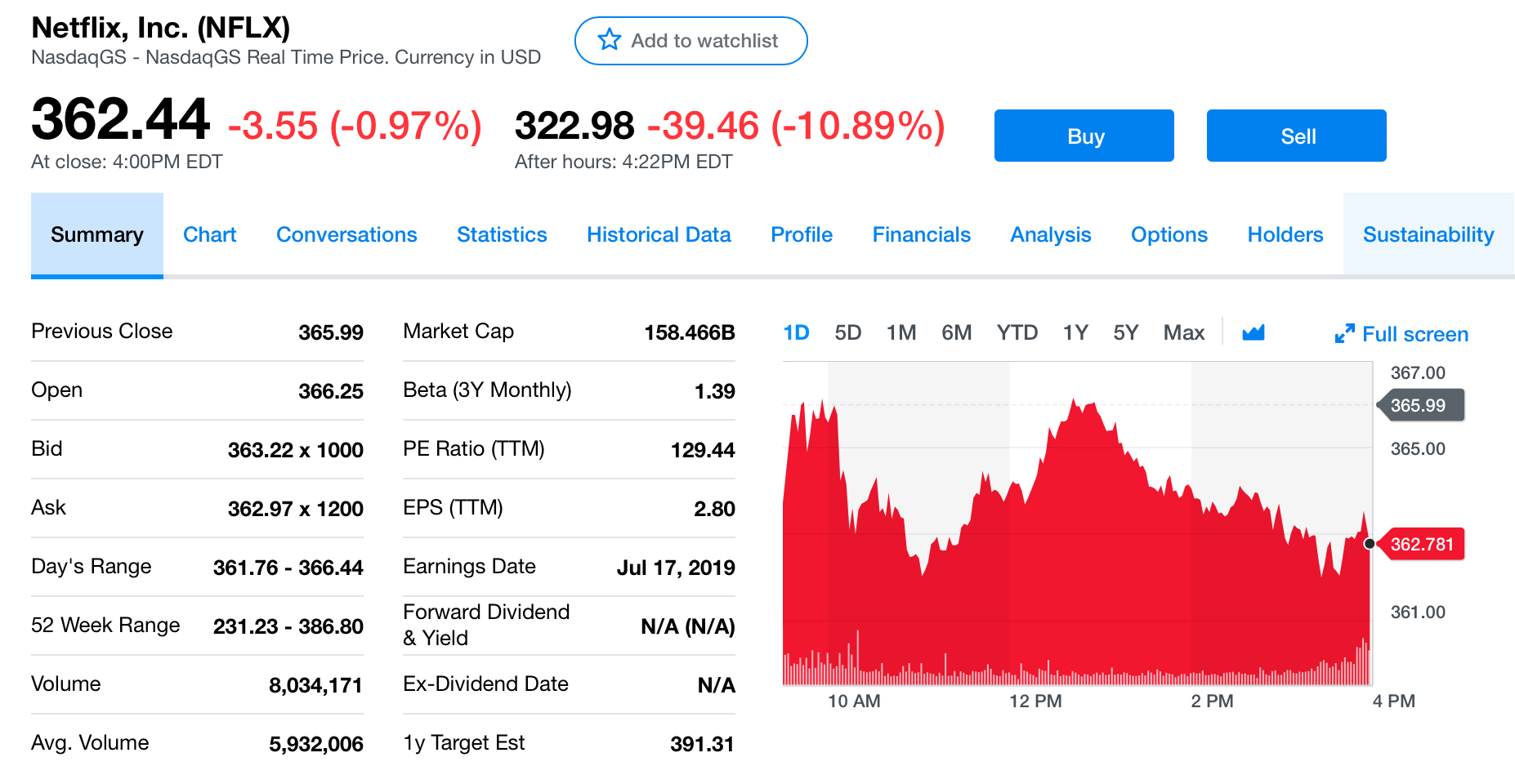Open the Options tab

[x=1169, y=235]
